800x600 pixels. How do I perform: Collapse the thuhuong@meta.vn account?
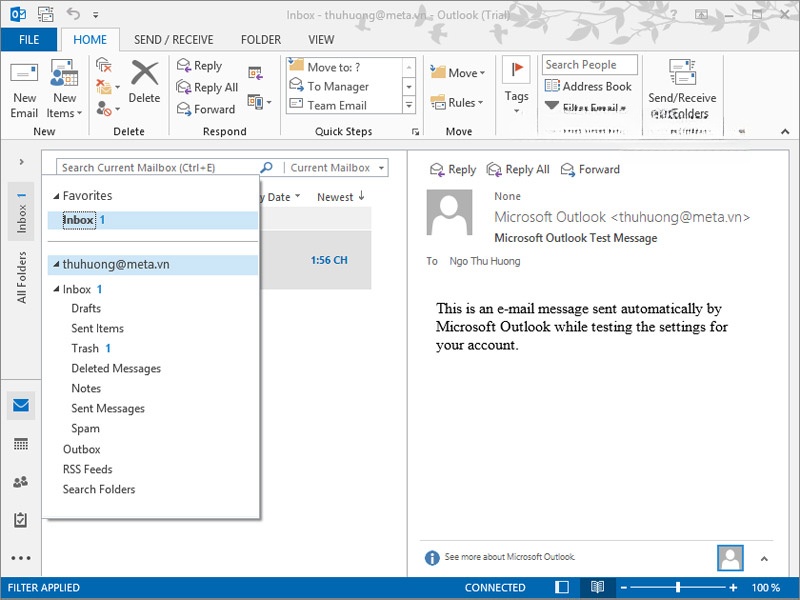point(56,264)
